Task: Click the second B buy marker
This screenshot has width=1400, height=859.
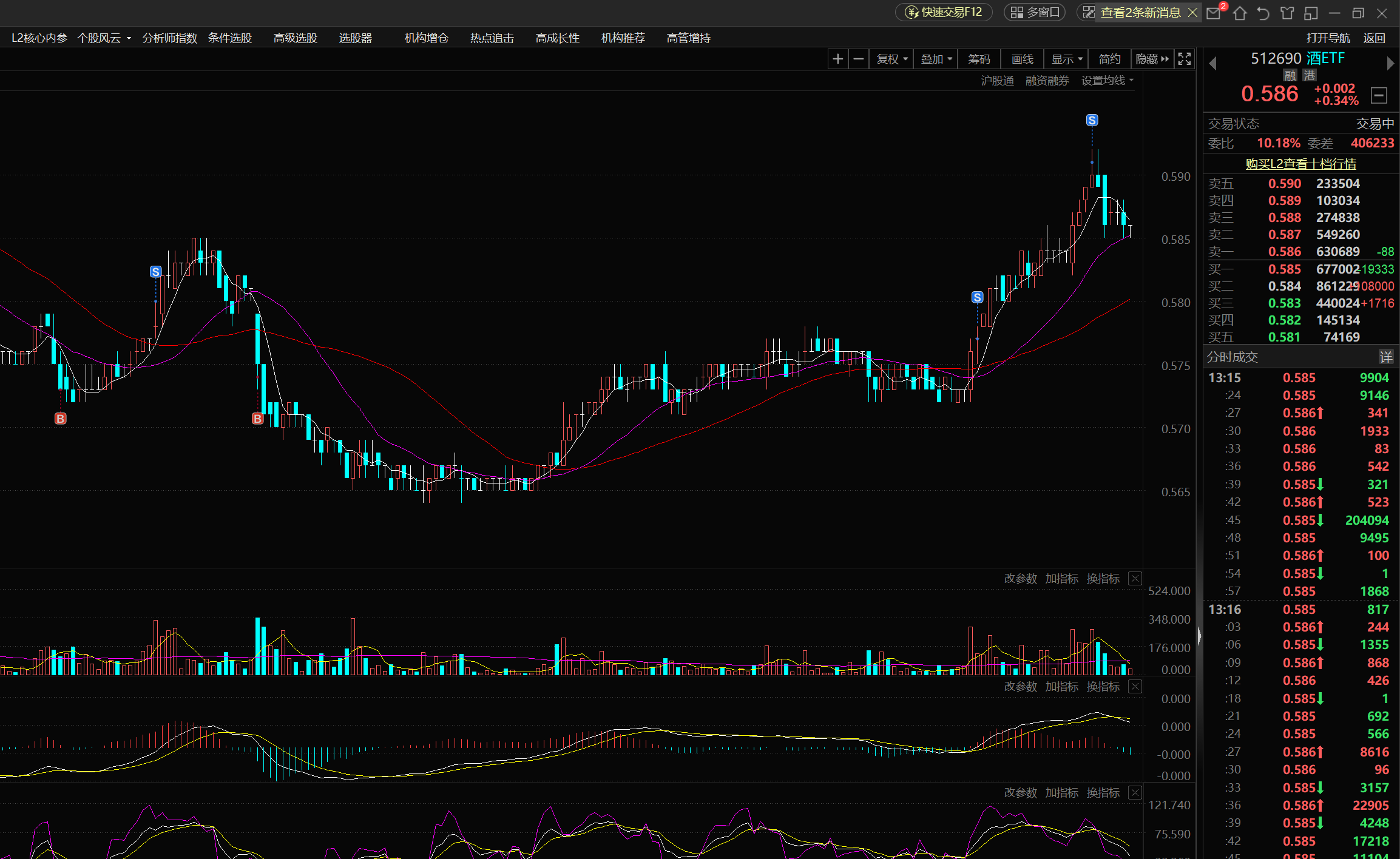Action: (257, 419)
